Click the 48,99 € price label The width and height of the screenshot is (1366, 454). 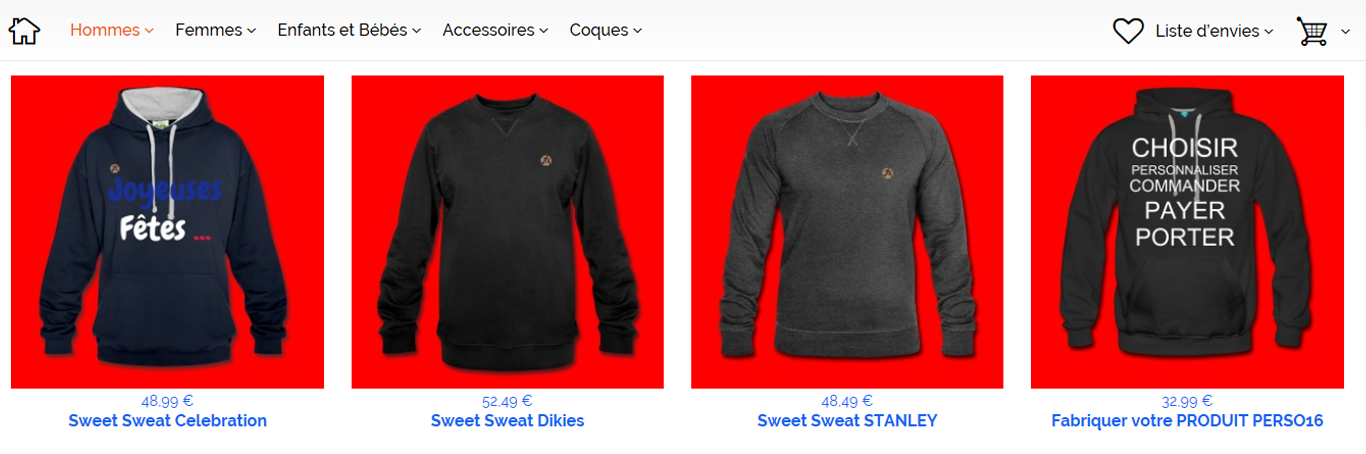[167, 401]
